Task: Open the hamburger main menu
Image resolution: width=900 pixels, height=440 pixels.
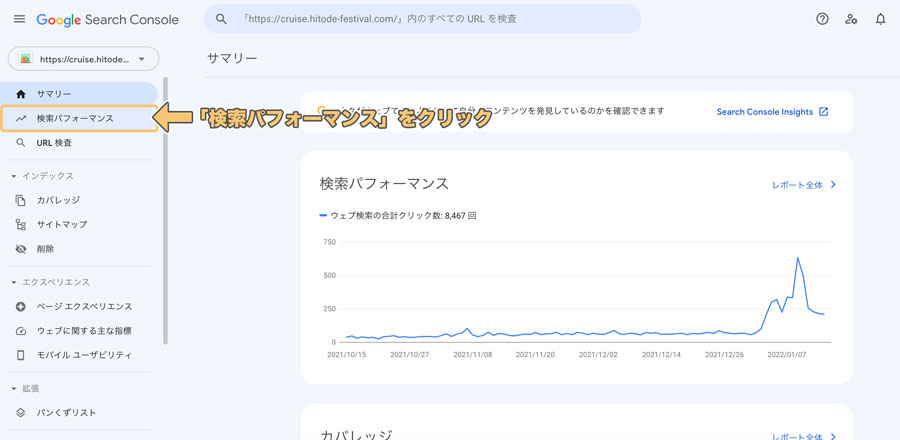Action: [x=20, y=19]
